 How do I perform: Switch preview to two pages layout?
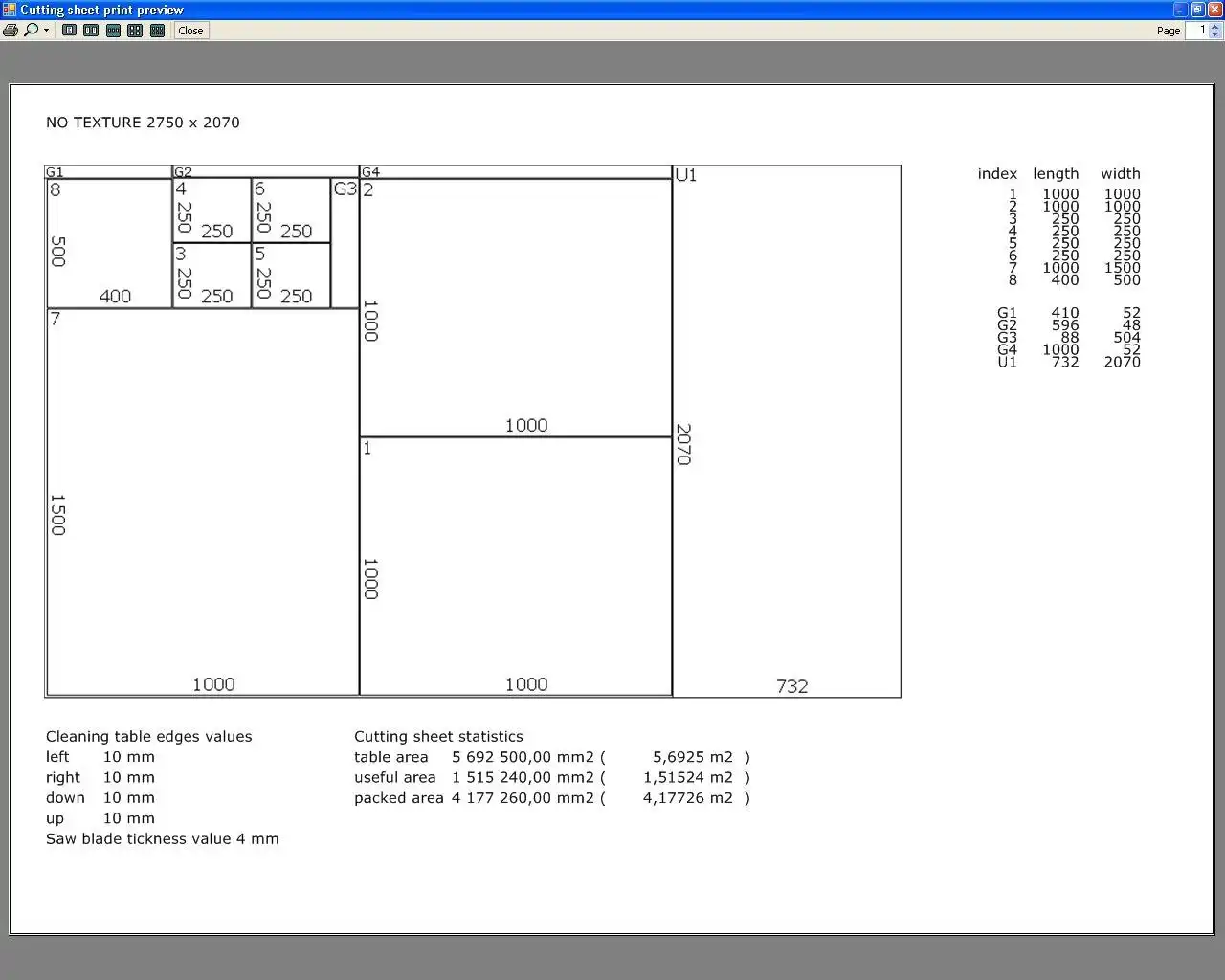pyautogui.click(x=91, y=30)
